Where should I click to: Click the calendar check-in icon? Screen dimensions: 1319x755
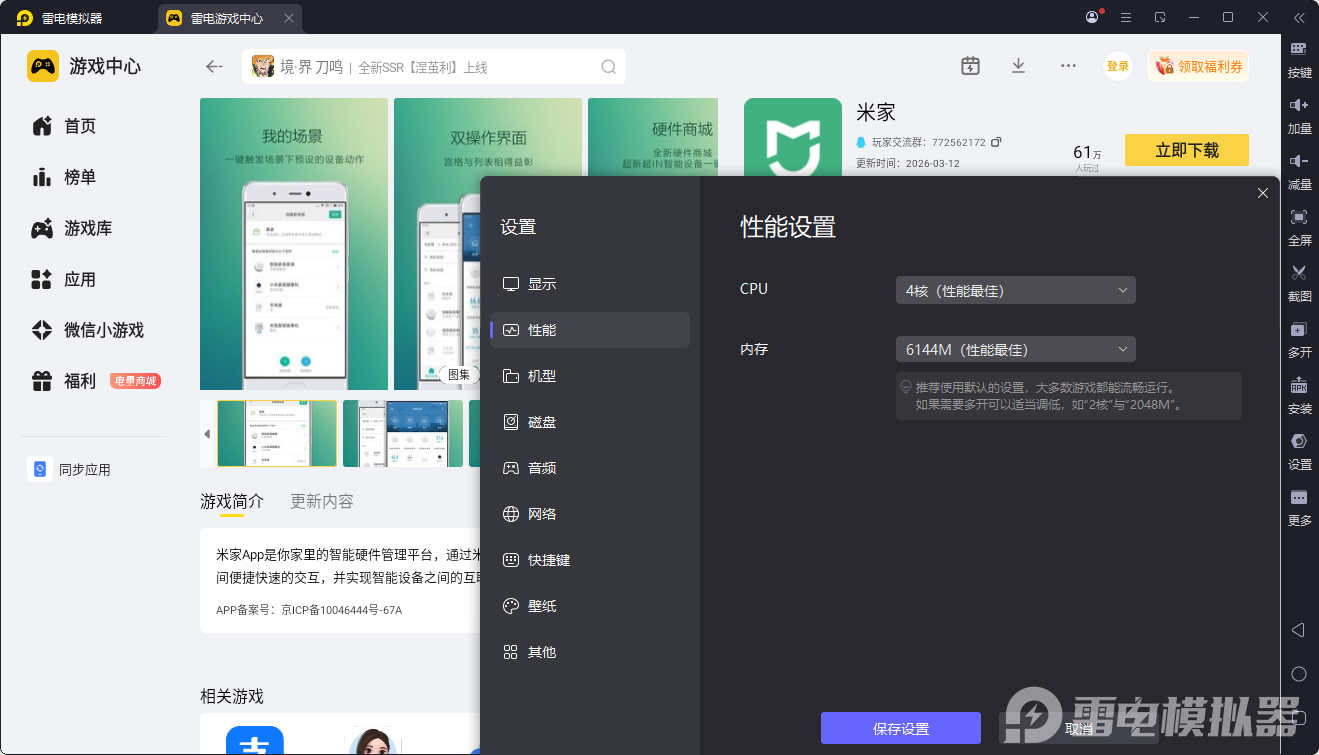click(x=970, y=66)
